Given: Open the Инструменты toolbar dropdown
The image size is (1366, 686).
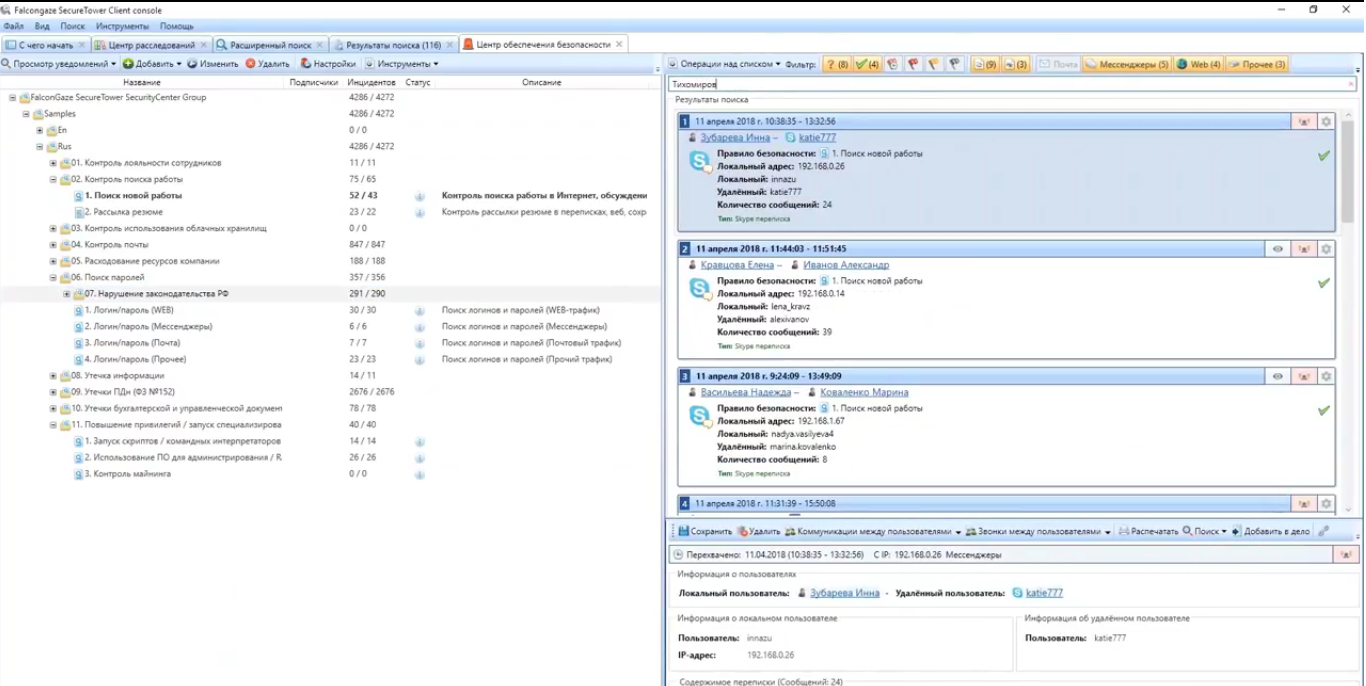Looking at the screenshot, I should (401, 64).
